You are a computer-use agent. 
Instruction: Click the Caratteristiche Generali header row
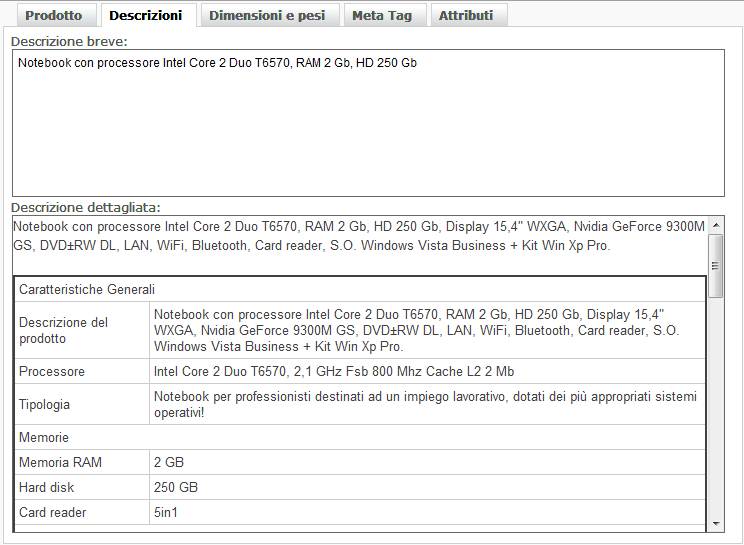[358, 288]
